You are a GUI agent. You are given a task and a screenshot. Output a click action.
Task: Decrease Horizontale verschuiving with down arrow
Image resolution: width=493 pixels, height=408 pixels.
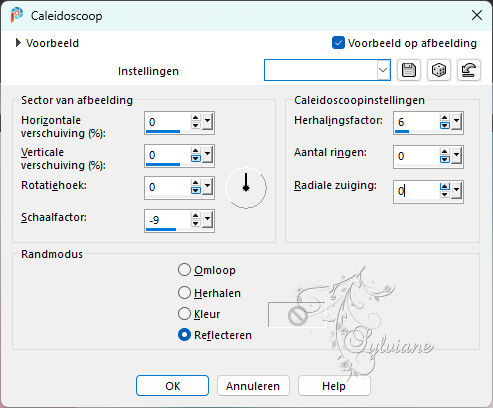195,126
